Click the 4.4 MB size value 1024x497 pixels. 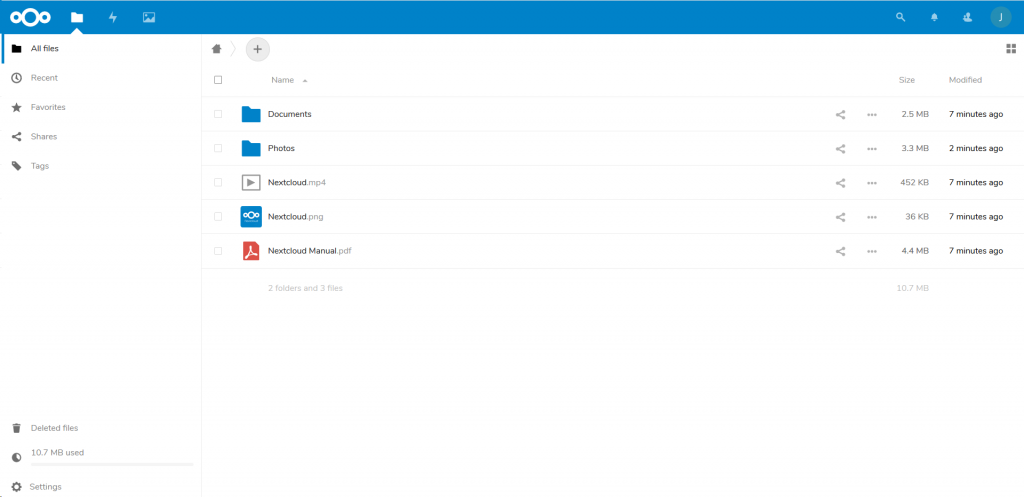(x=915, y=250)
